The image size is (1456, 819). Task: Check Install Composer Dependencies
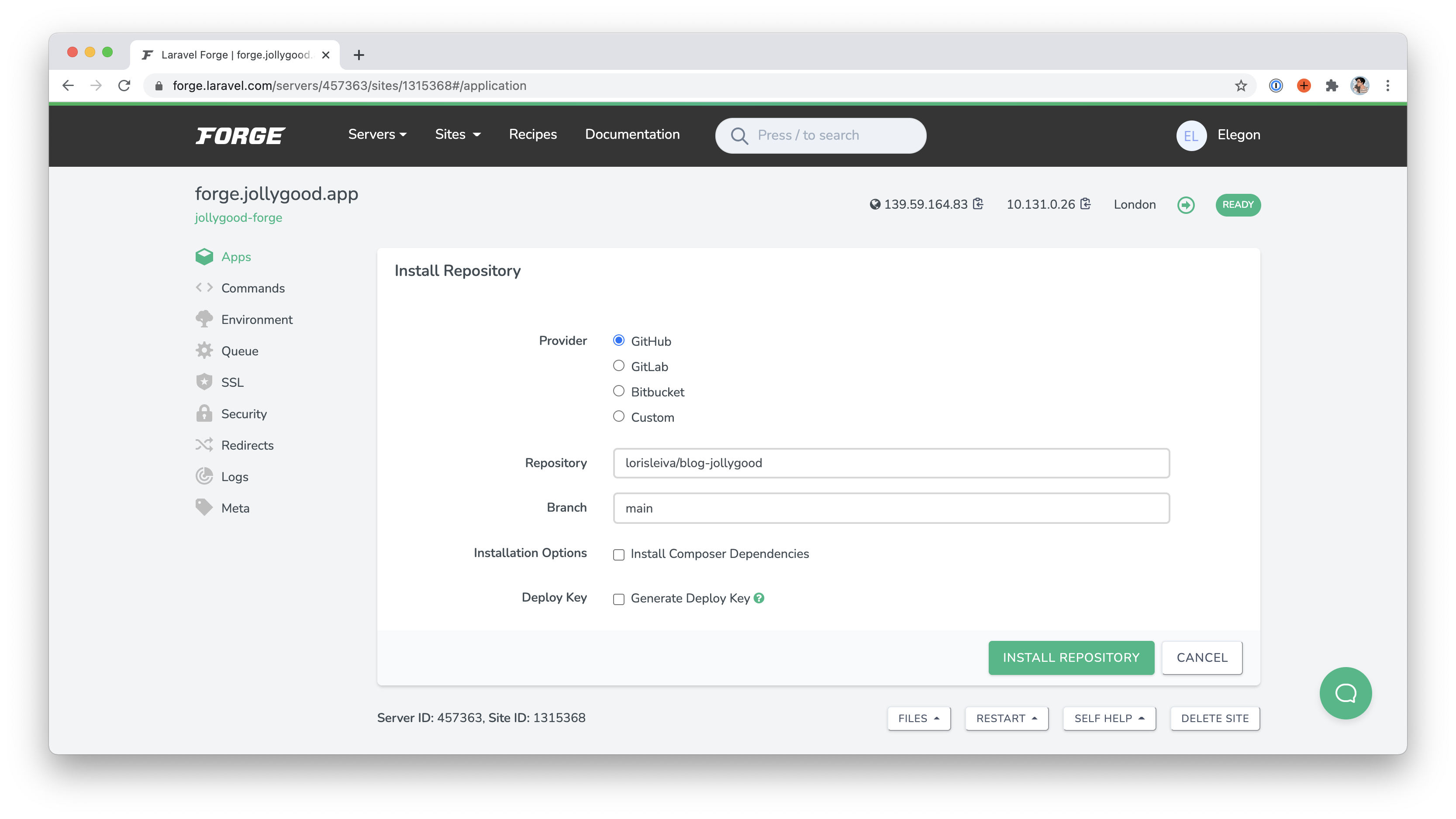click(x=618, y=554)
